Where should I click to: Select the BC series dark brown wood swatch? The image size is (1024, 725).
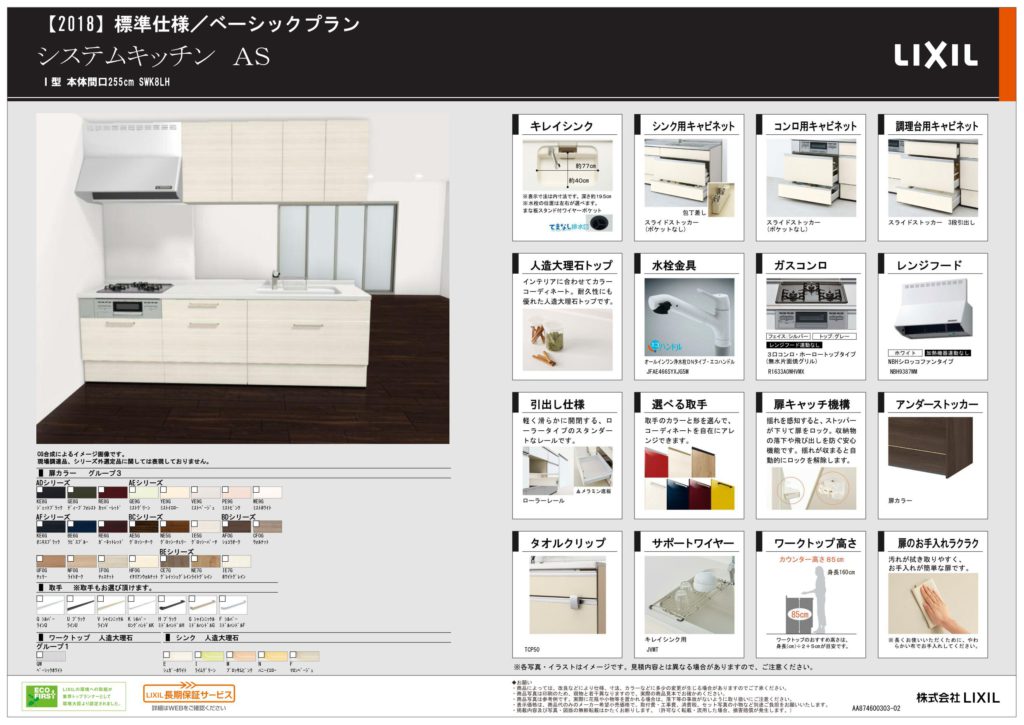tap(142, 526)
